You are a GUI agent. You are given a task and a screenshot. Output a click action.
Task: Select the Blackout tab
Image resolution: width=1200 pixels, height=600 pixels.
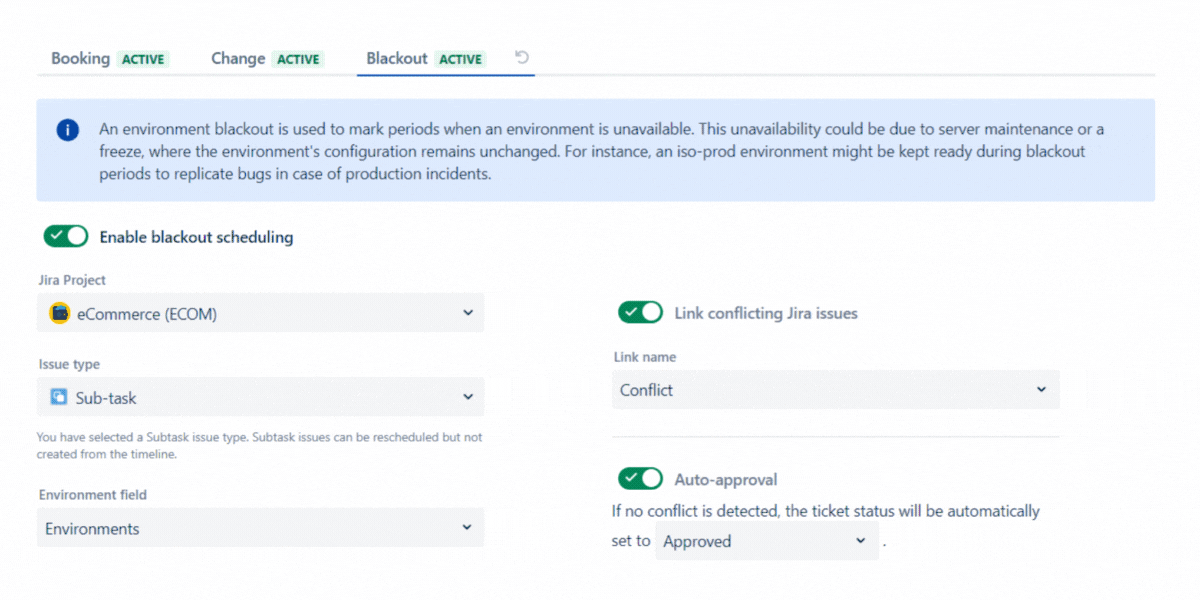click(398, 58)
